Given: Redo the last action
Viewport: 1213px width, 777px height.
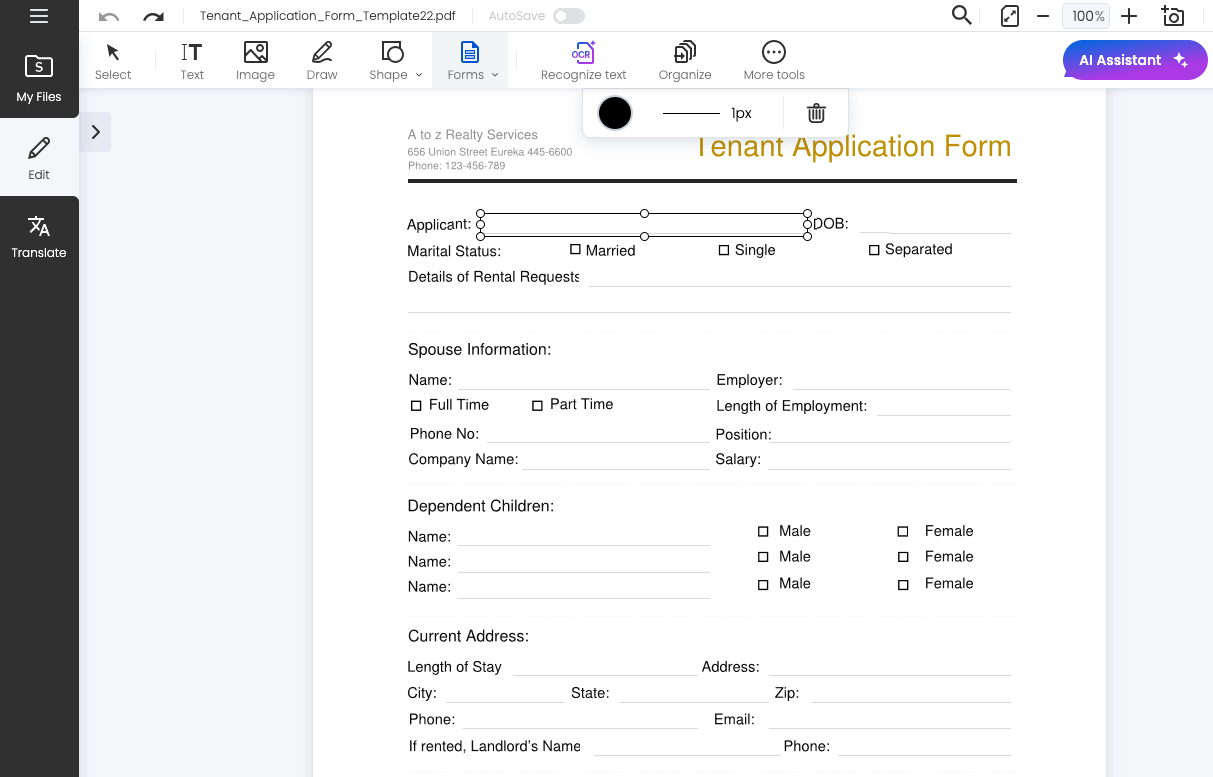Looking at the screenshot, I should pos(153,17).
